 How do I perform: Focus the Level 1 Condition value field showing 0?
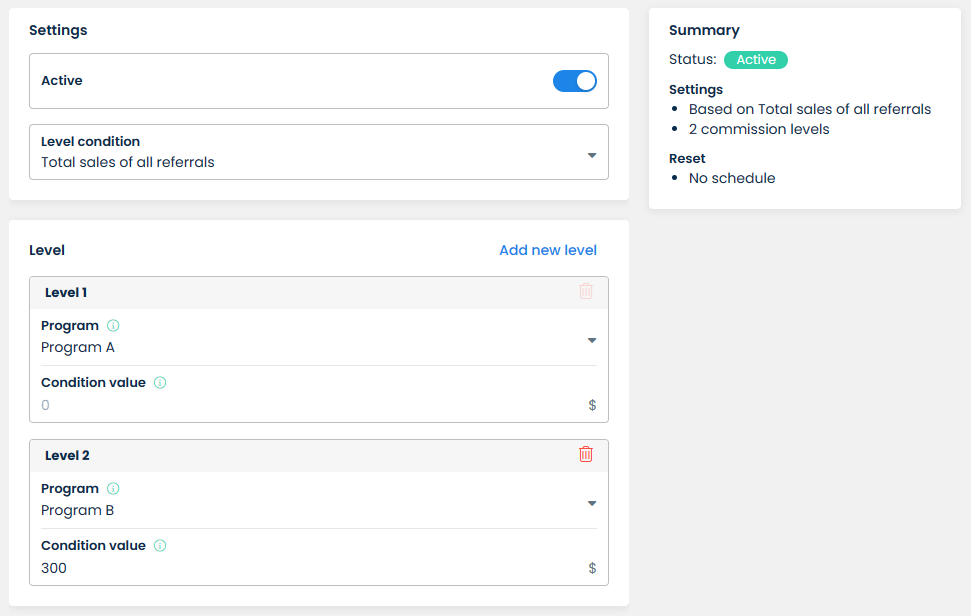(x=300, y=405)
